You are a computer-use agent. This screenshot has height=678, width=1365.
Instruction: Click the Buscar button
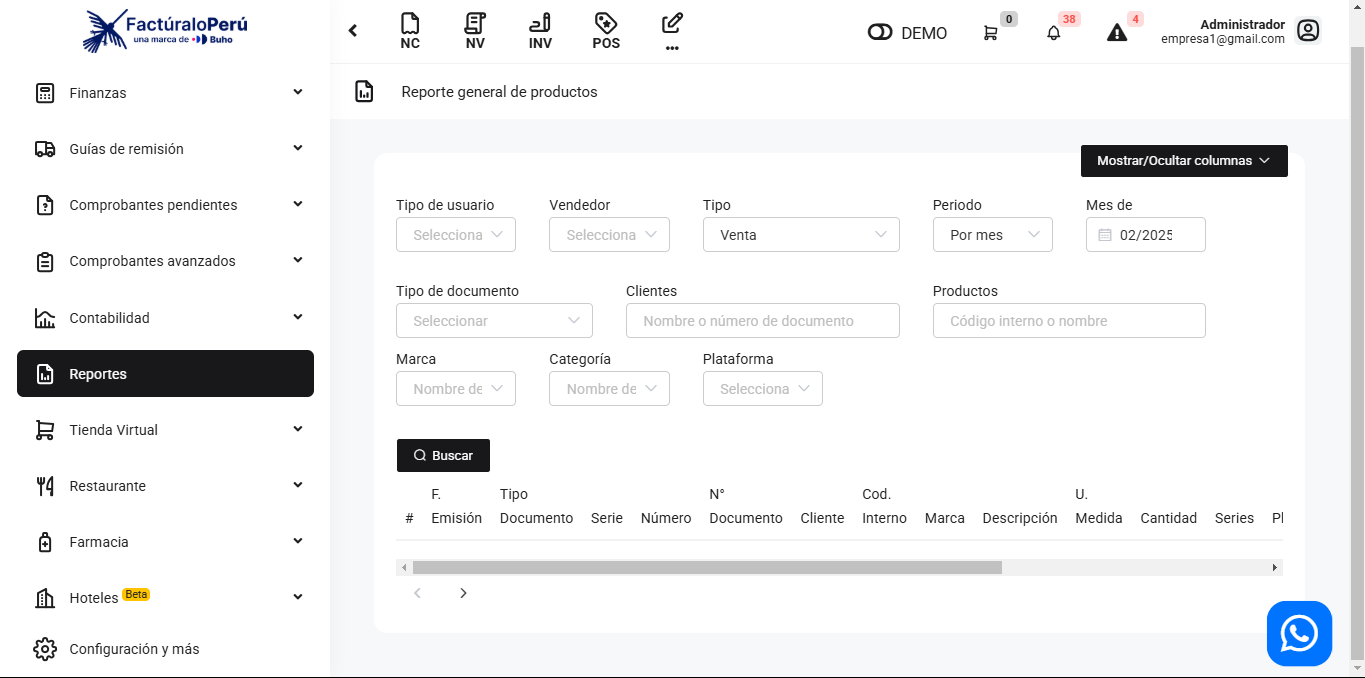(x=443, y=455)
